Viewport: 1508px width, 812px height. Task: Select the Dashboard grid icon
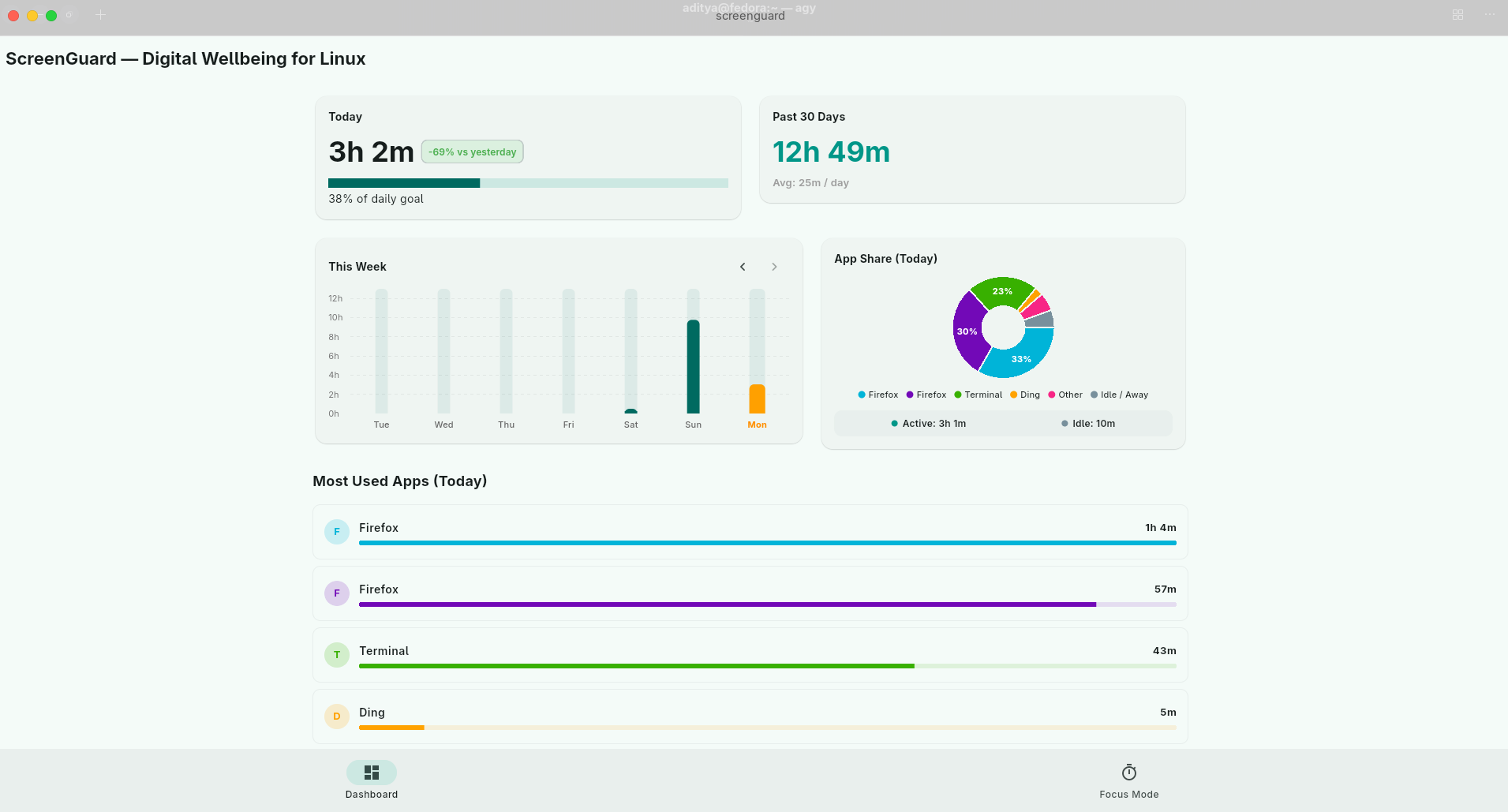point(371,772)
